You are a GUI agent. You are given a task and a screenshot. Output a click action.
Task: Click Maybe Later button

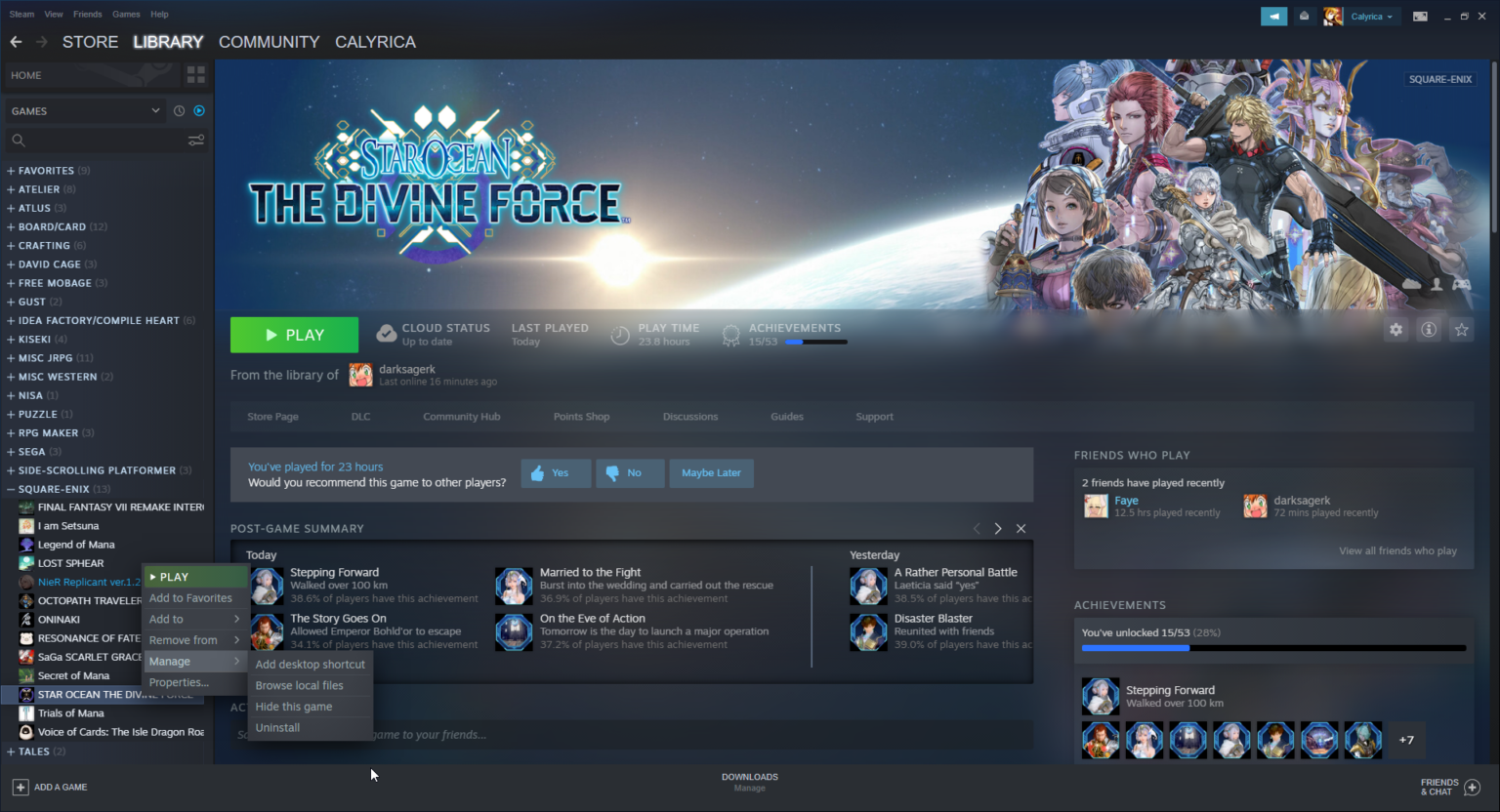(711, 473)
